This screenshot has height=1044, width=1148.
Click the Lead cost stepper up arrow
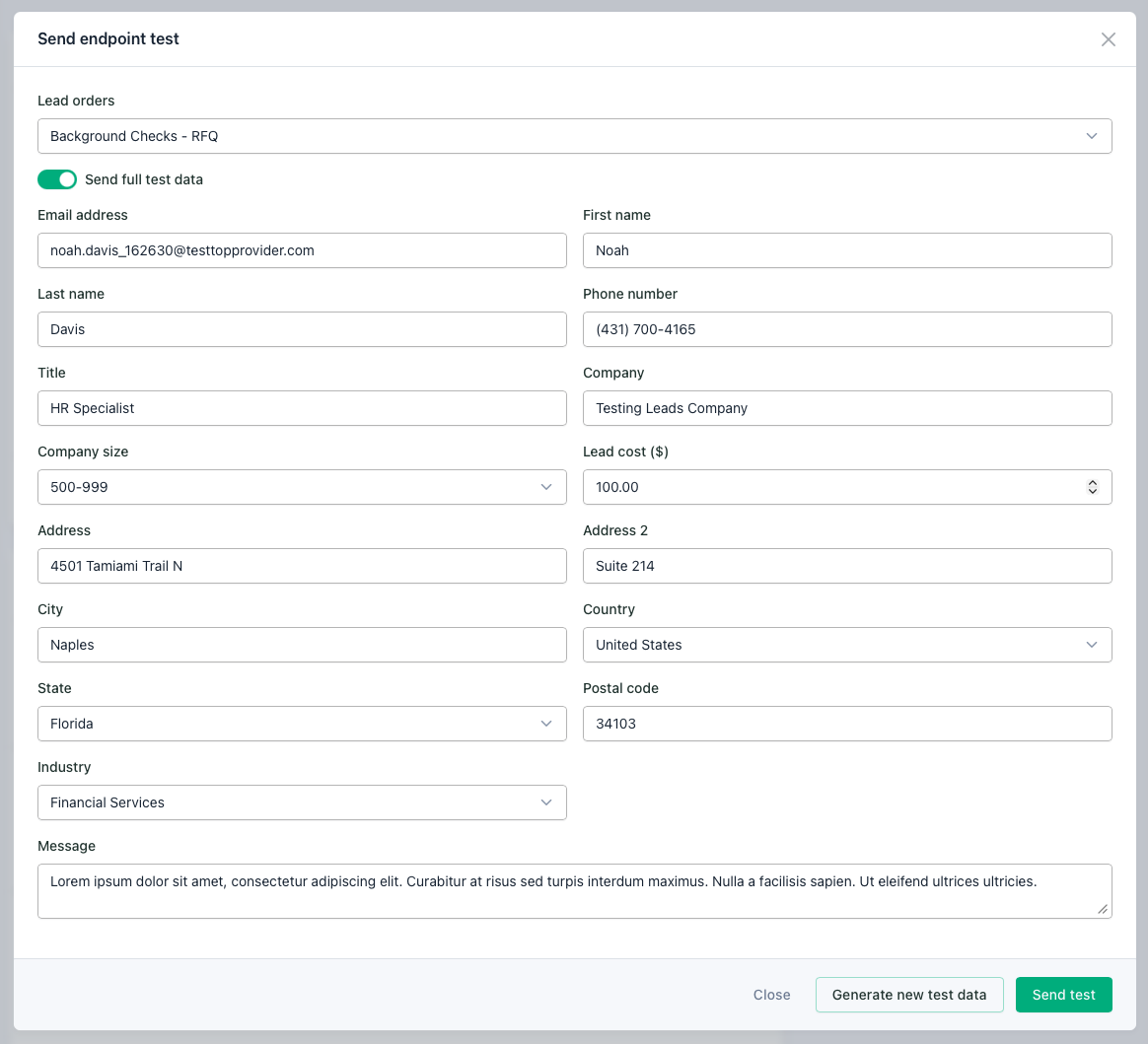point(1092,482)
